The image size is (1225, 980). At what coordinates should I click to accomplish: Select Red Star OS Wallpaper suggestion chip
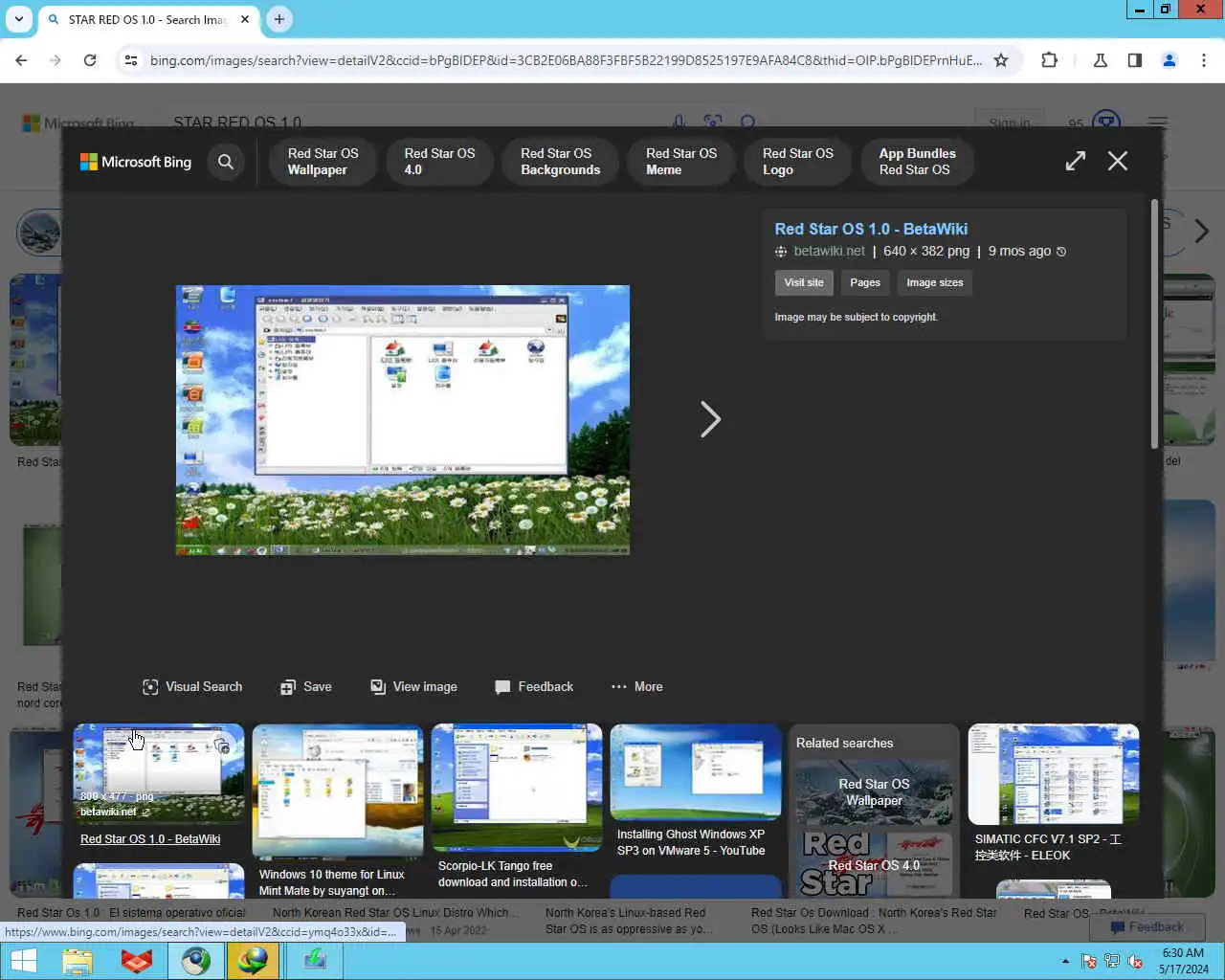pyautogui.click(x=323, y=162)
